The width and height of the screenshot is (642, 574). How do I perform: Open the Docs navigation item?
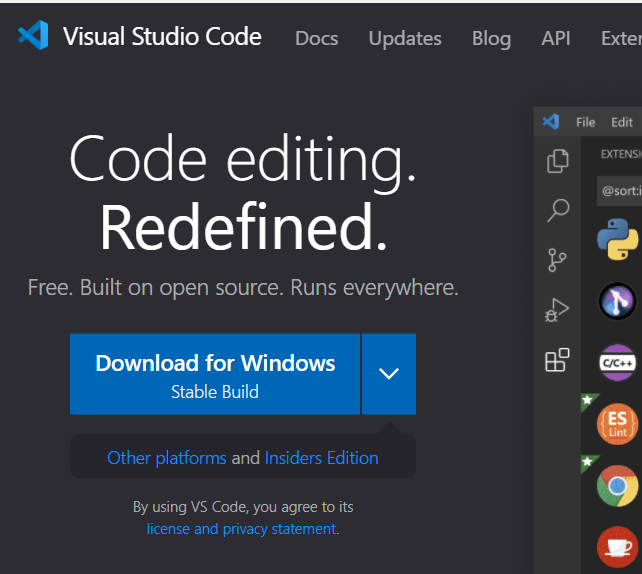pos(316,38)
